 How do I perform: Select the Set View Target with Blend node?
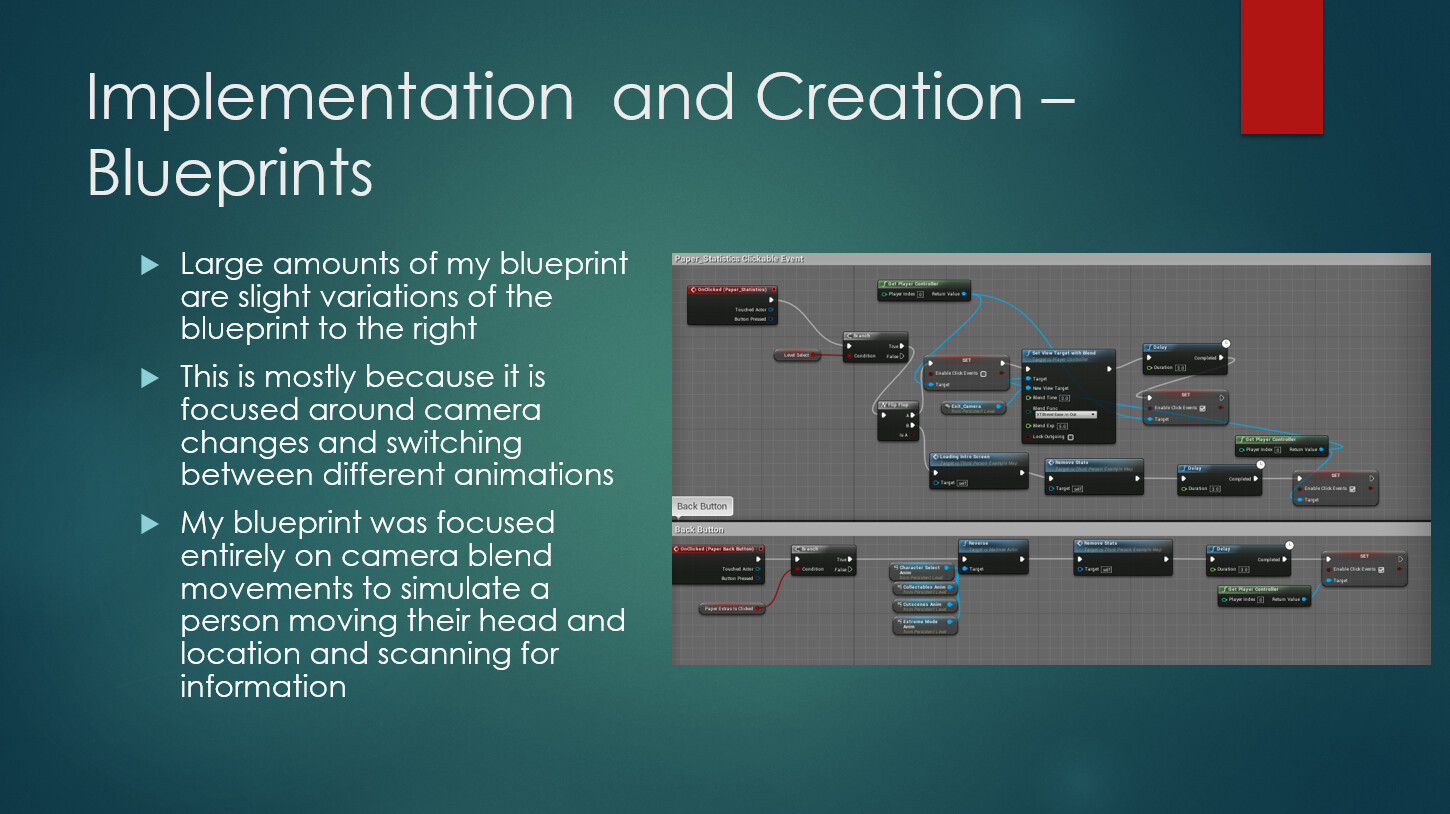(x=1065, y=355)
